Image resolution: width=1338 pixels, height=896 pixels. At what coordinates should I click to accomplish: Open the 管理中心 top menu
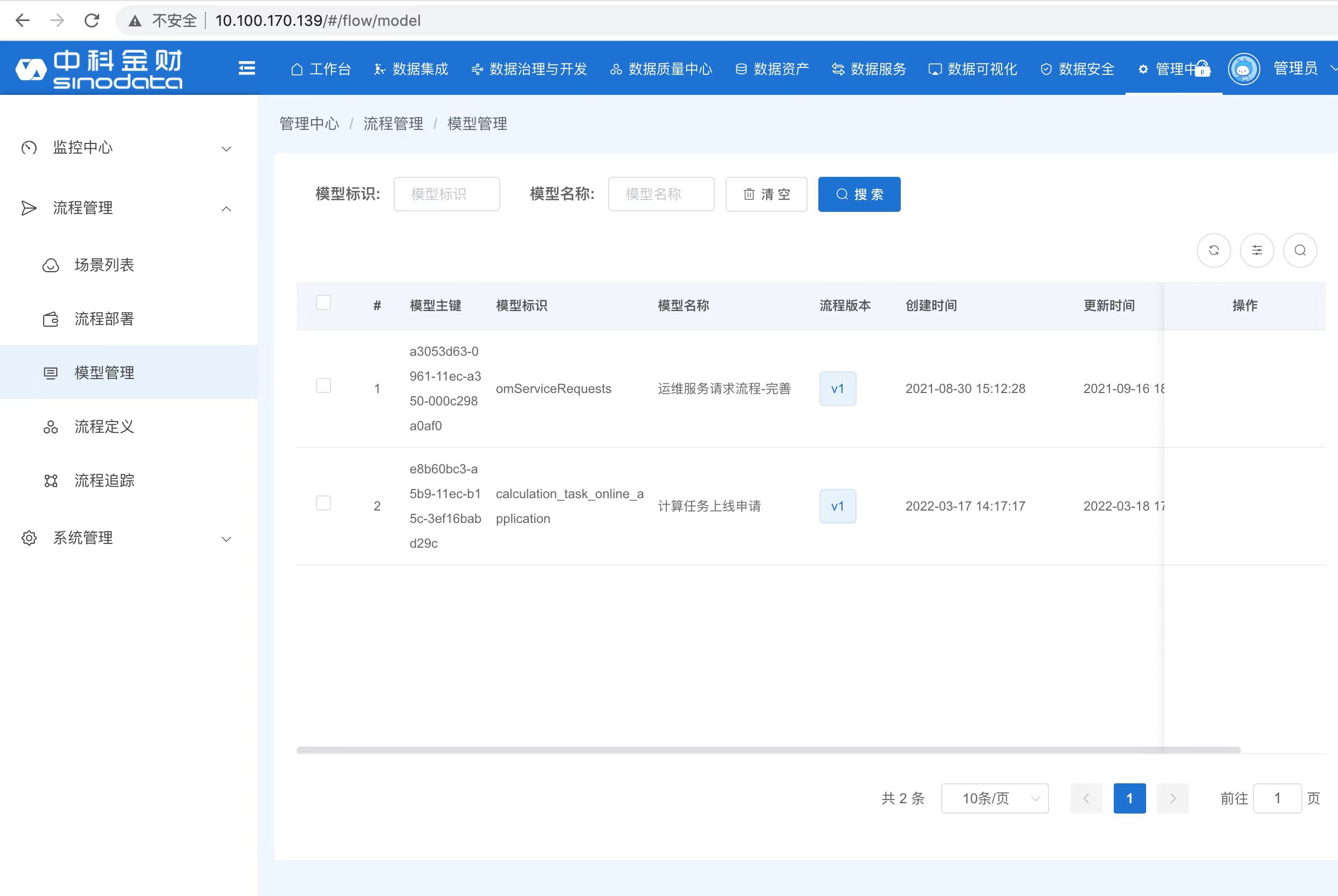coord(1173,69)
